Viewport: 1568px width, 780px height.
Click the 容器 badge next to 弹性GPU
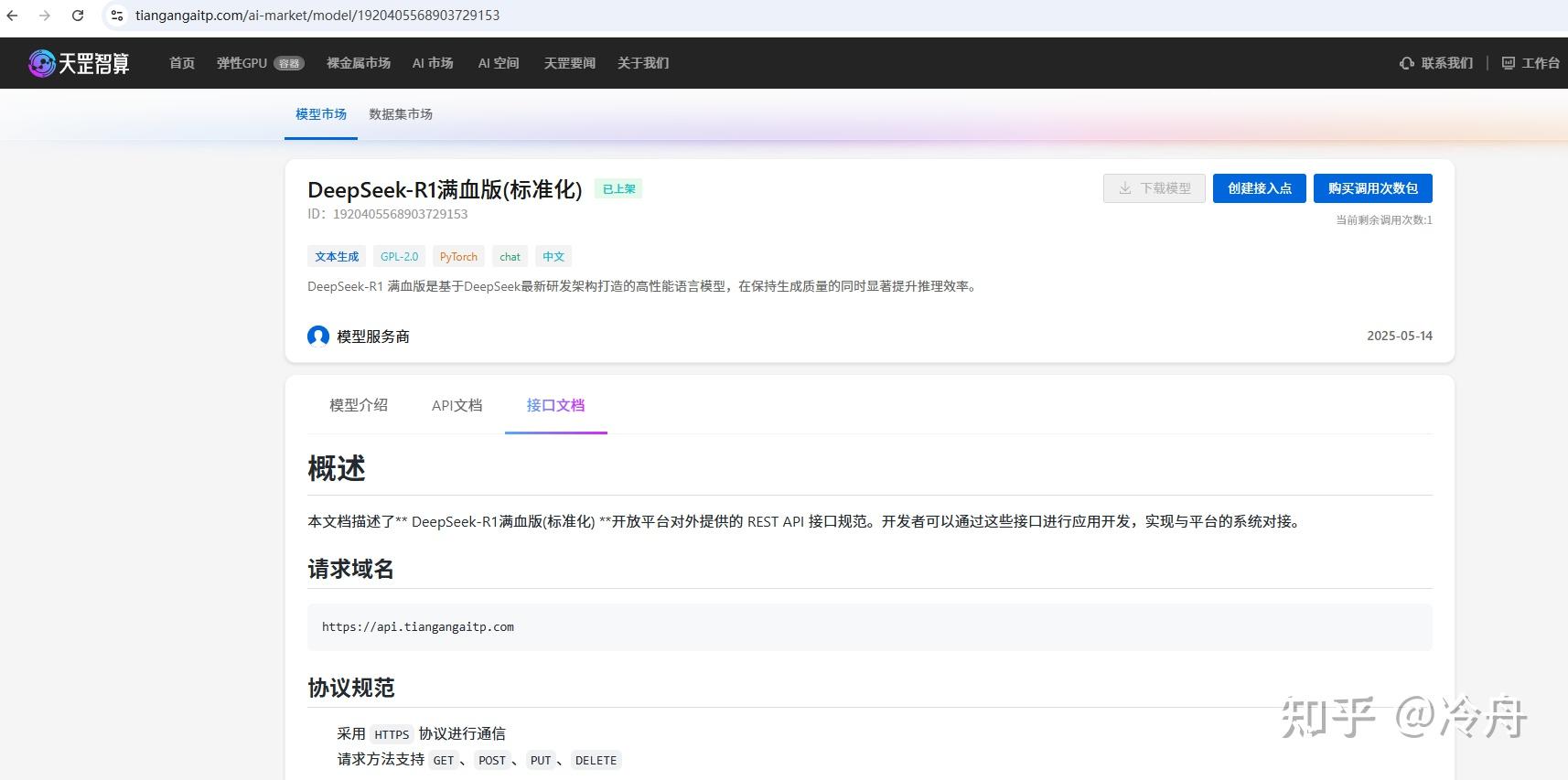coord(289,63)
